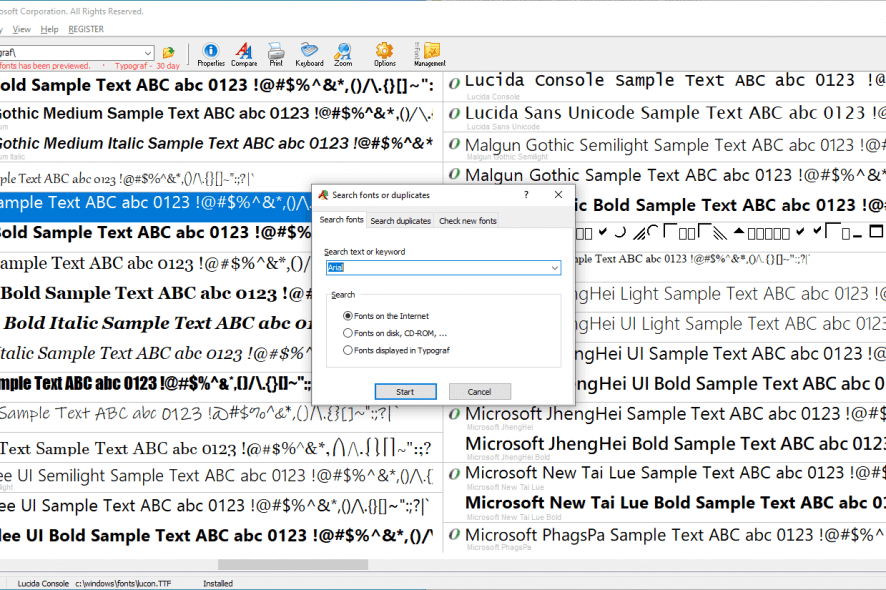The image size is (886, 590).
Task: Click the dialog help question mark
Action: tap(526, 194)
